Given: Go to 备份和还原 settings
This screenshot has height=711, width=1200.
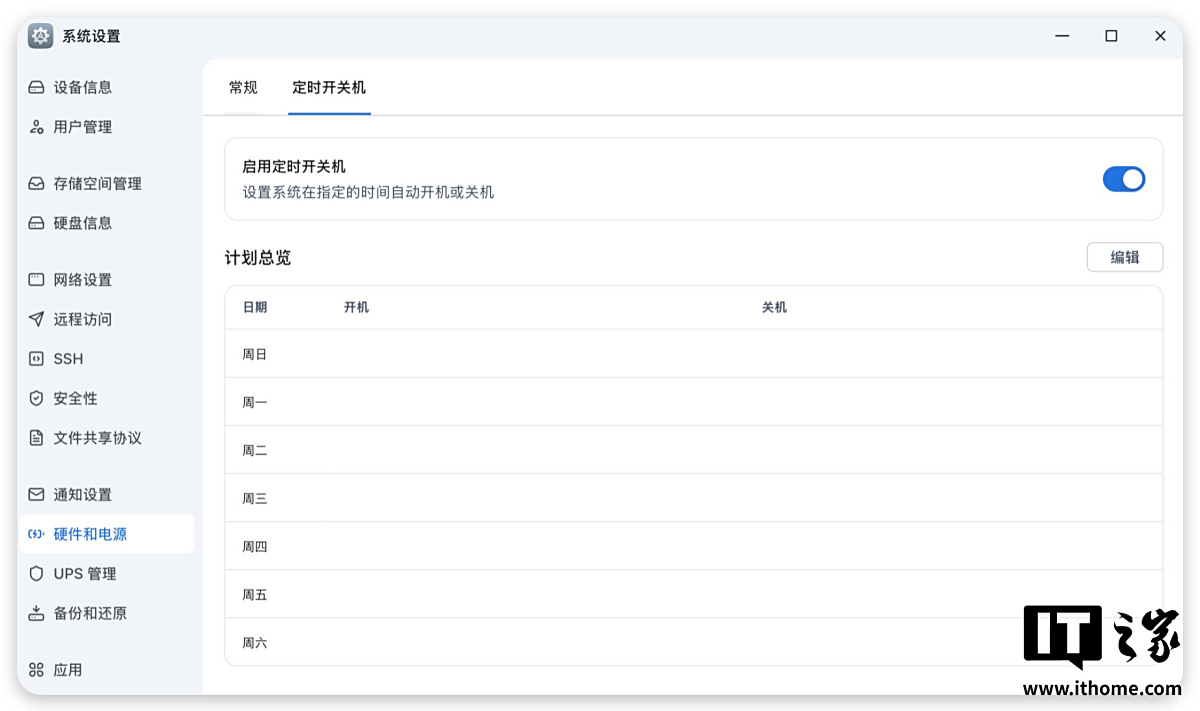Looking at the screenshot, I should 90,613.
